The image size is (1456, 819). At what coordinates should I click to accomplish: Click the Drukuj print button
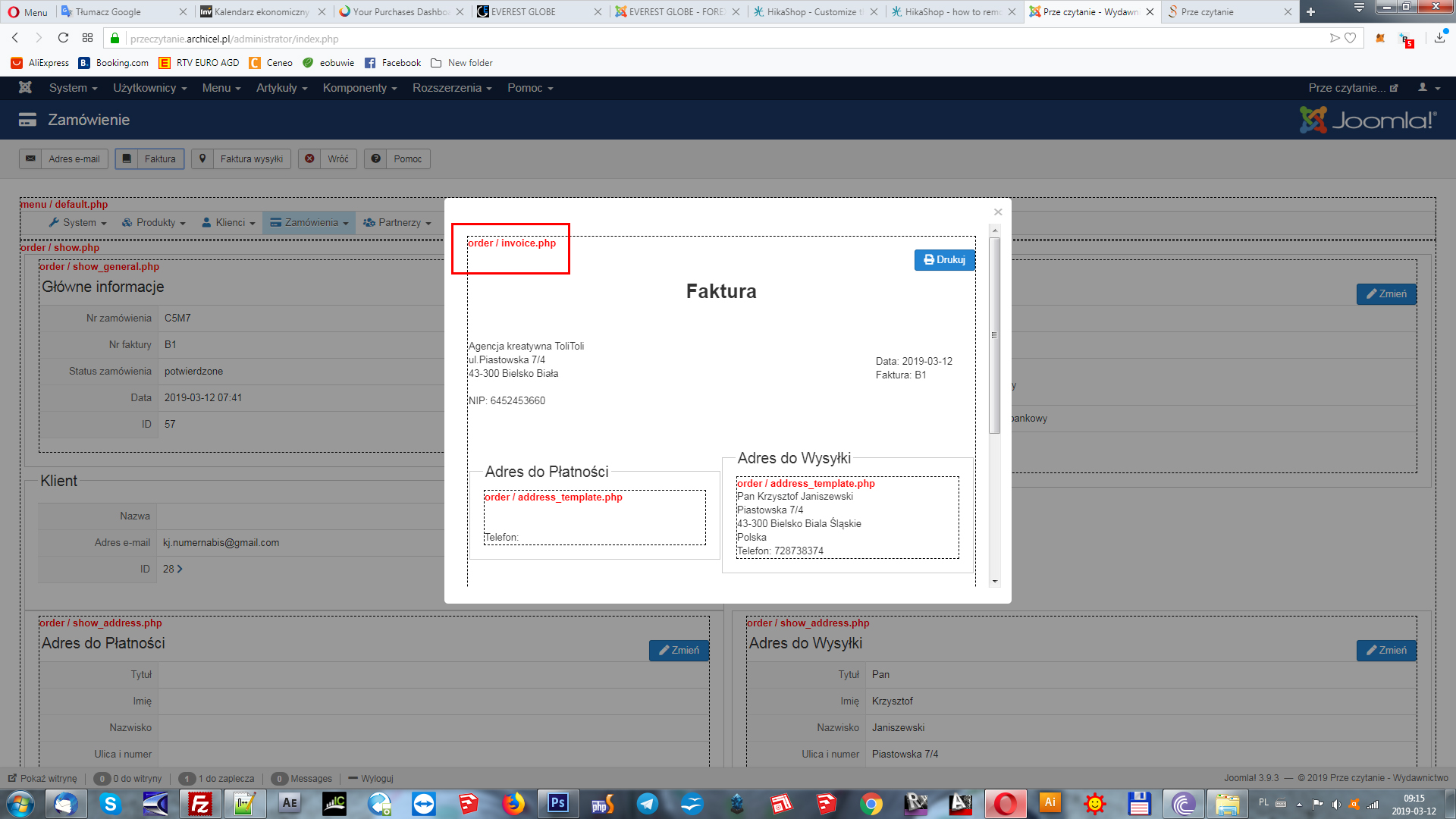(x=944, y=260)
